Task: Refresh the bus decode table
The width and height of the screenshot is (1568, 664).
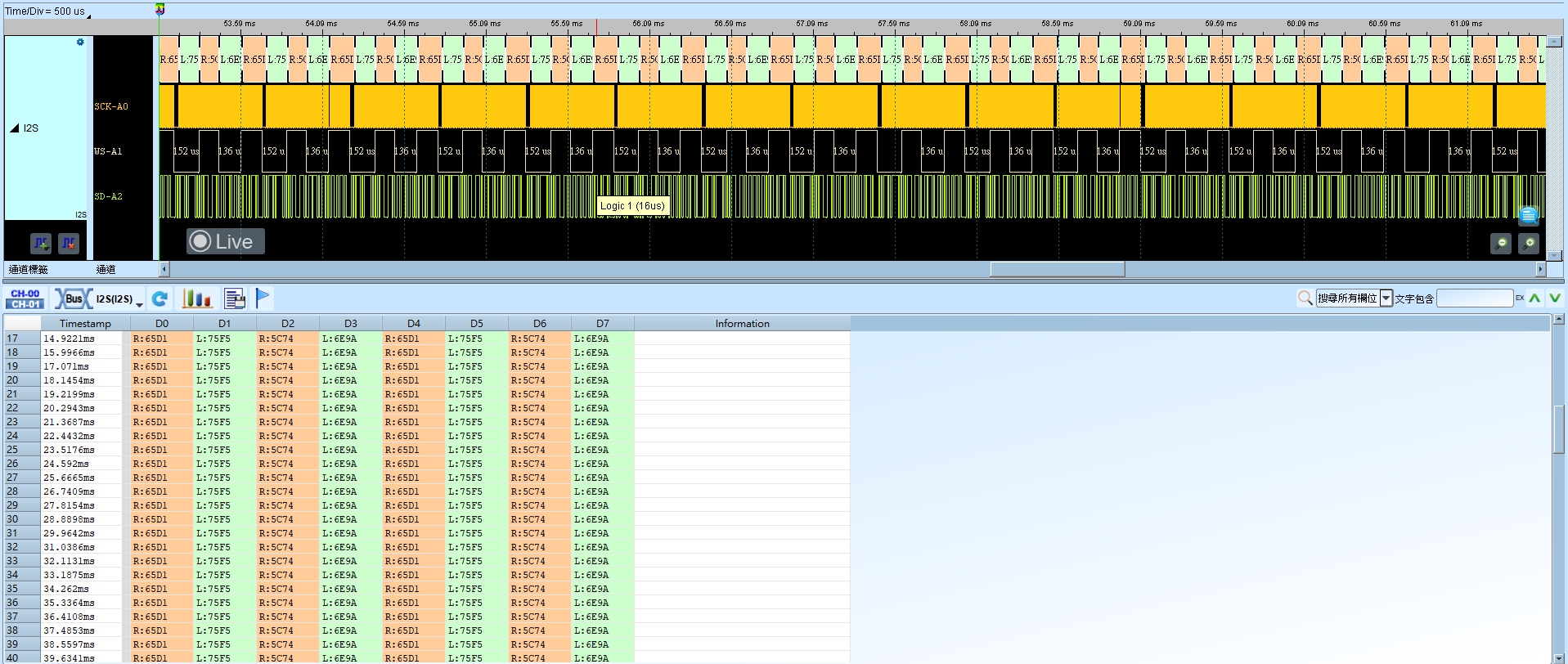Action: [x=160, y=298]
